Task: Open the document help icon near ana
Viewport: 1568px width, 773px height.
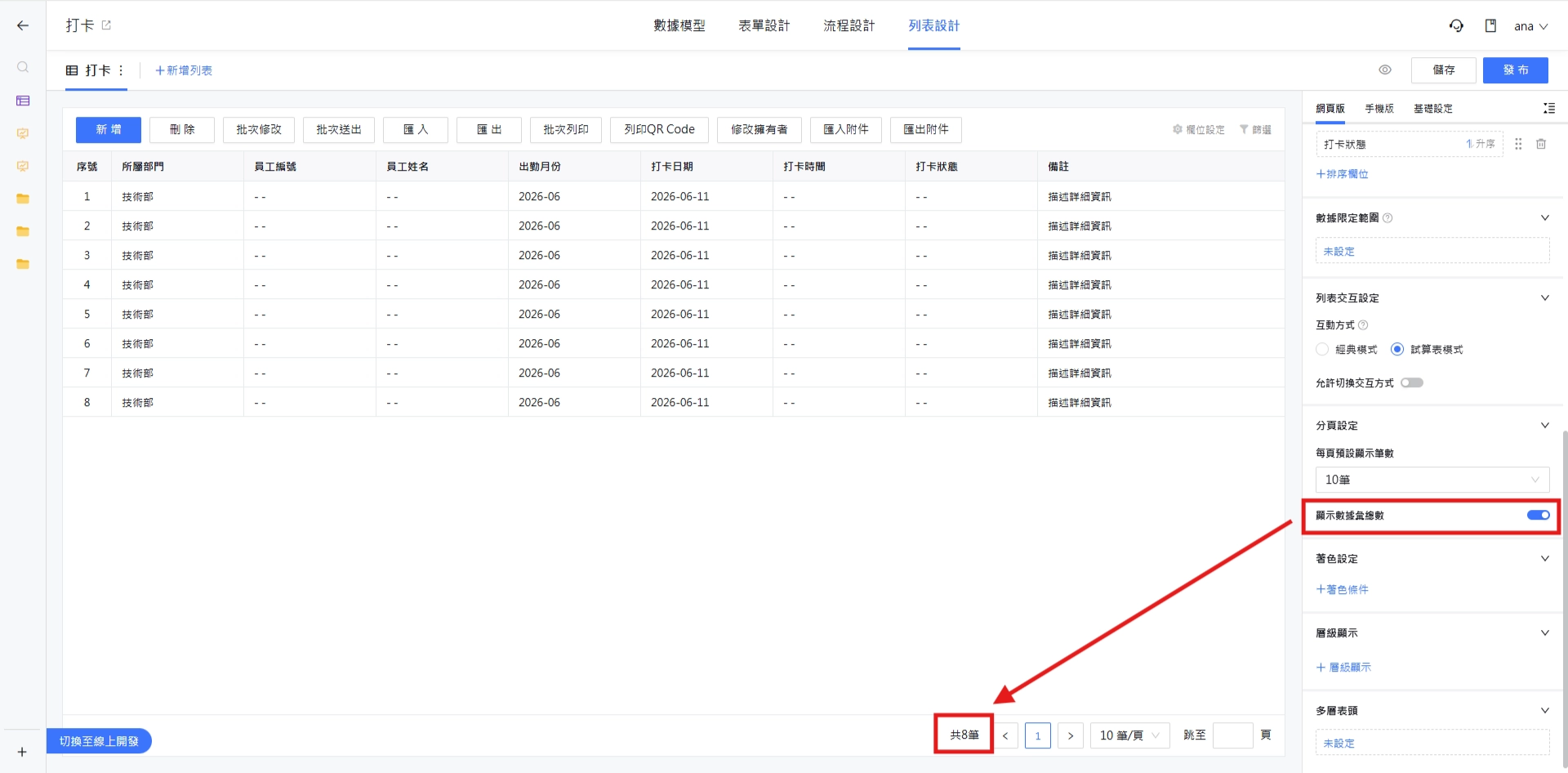Action: tap(1490, 26)
